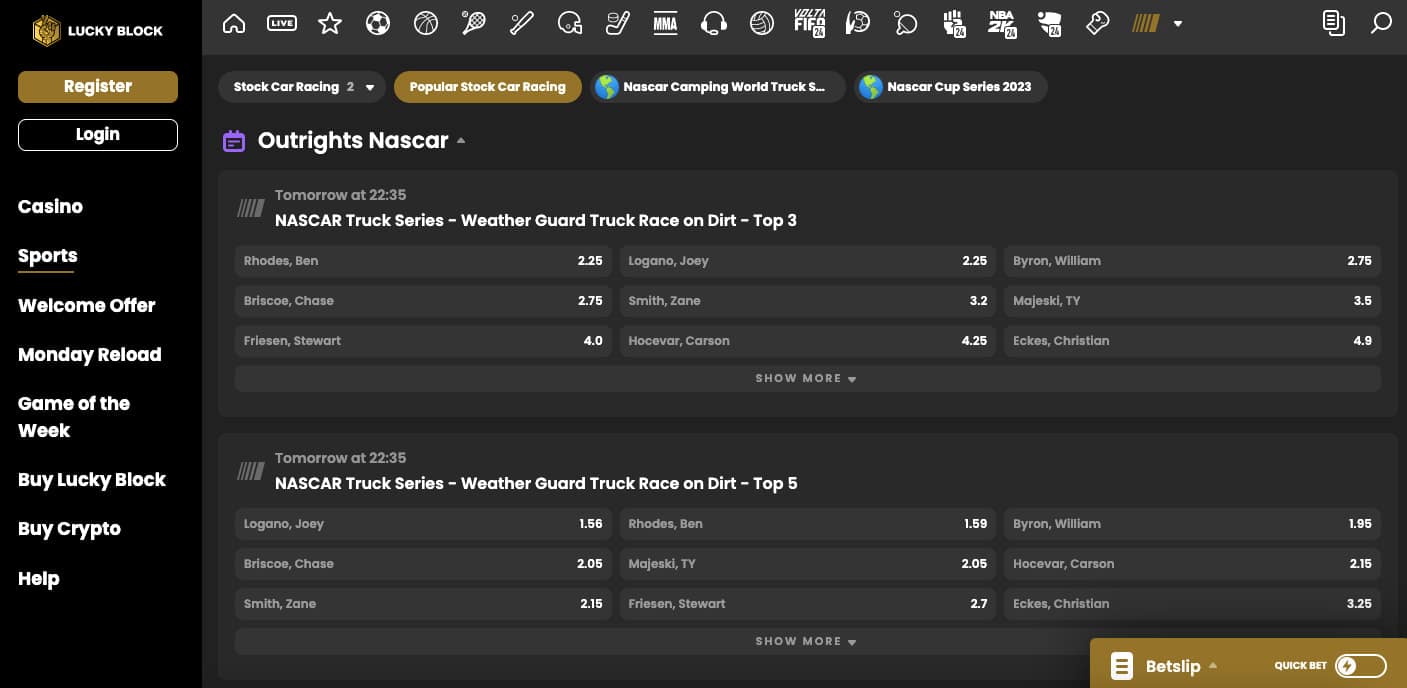The height and width of the screenshot is (688, 1407).
Task: Bet on Friesen, Stewart at 2.7 Top 5
Action: (808, 604)
